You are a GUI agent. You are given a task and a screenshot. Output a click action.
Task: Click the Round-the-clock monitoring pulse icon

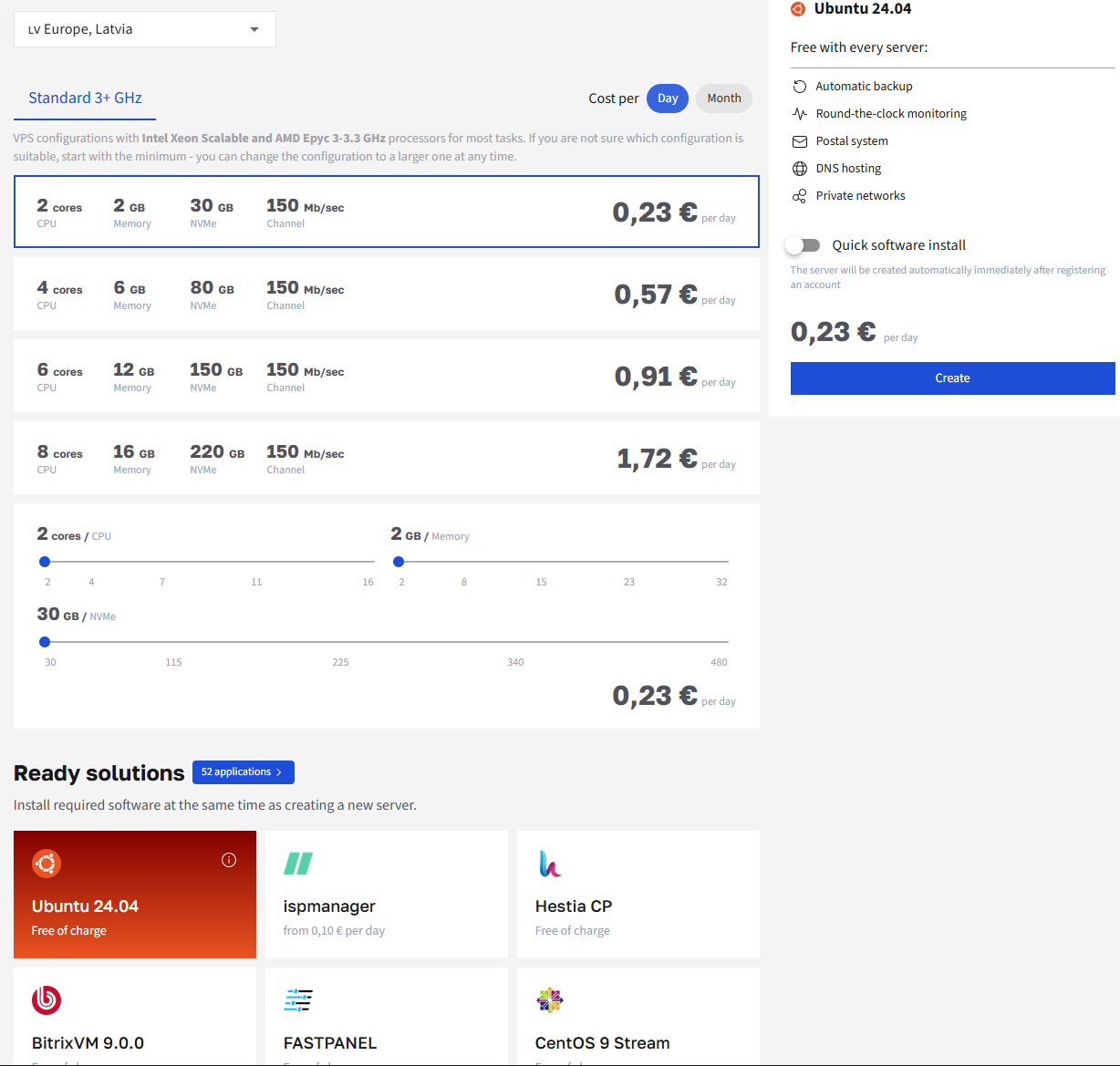point(800,113)
